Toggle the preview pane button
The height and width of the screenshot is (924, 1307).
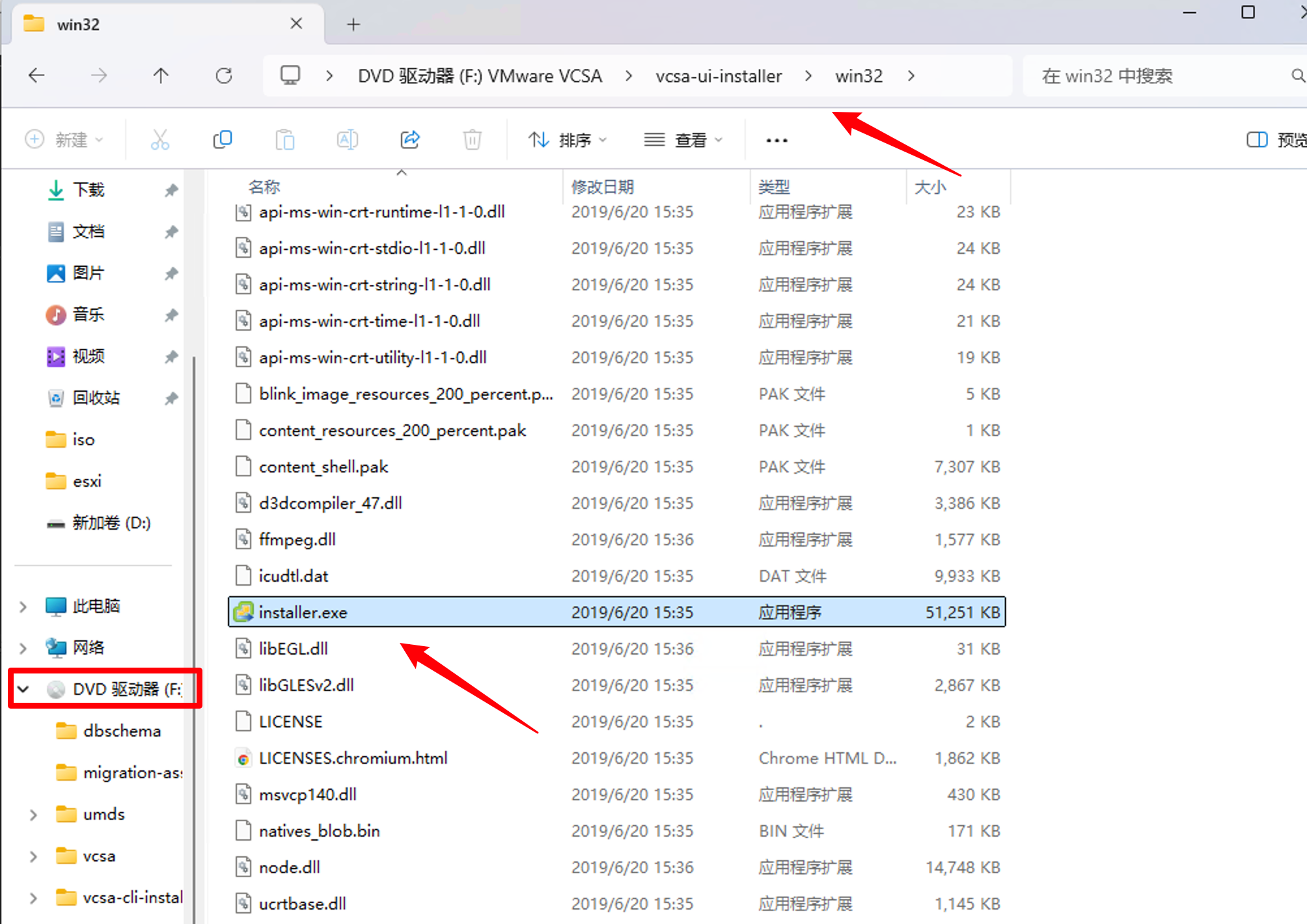[x=1276, y=140]
